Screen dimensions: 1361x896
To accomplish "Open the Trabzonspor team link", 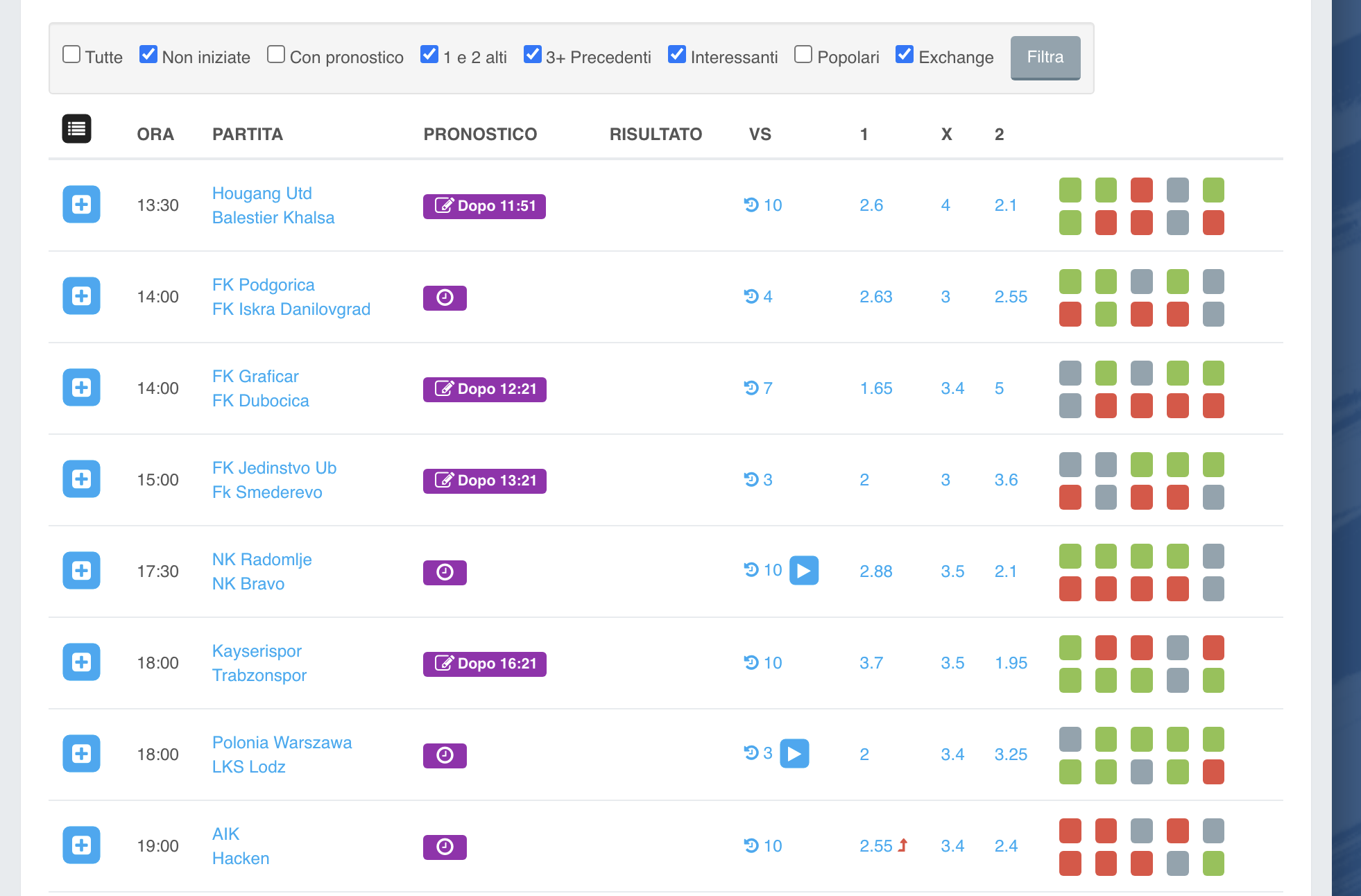I will tap(259, 675).
